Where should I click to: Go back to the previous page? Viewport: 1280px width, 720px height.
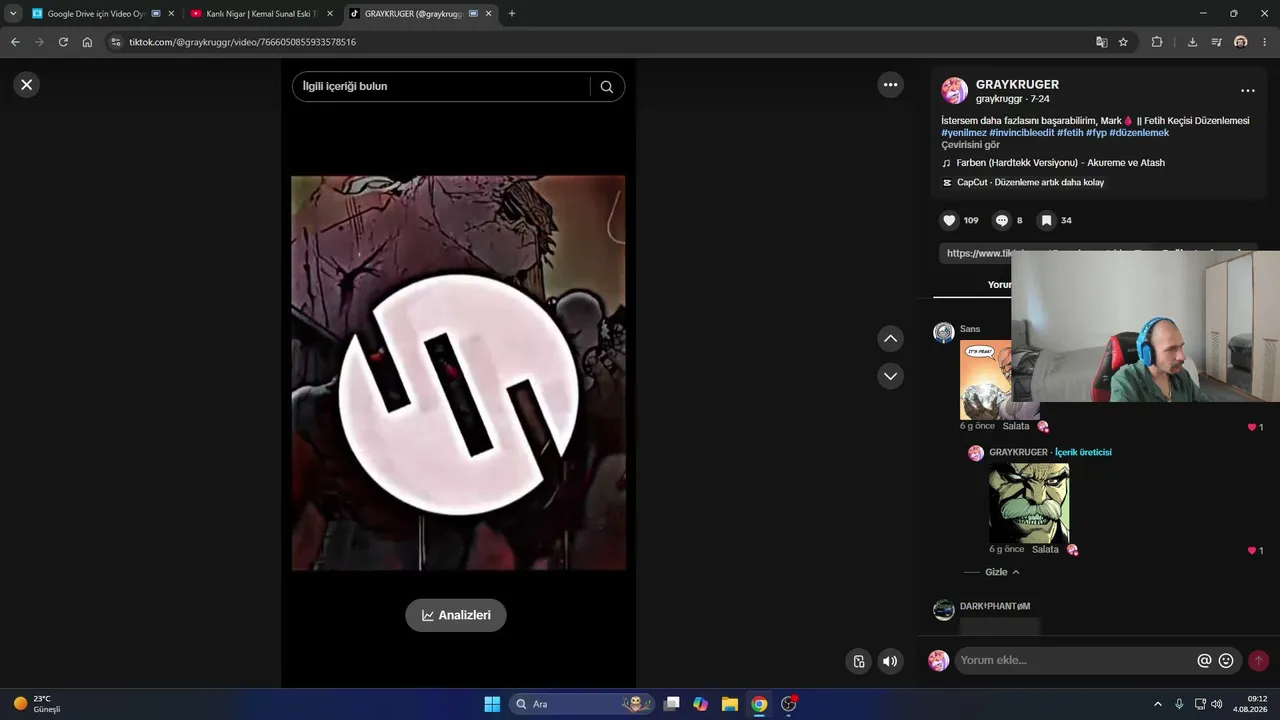tap(15, 42)
